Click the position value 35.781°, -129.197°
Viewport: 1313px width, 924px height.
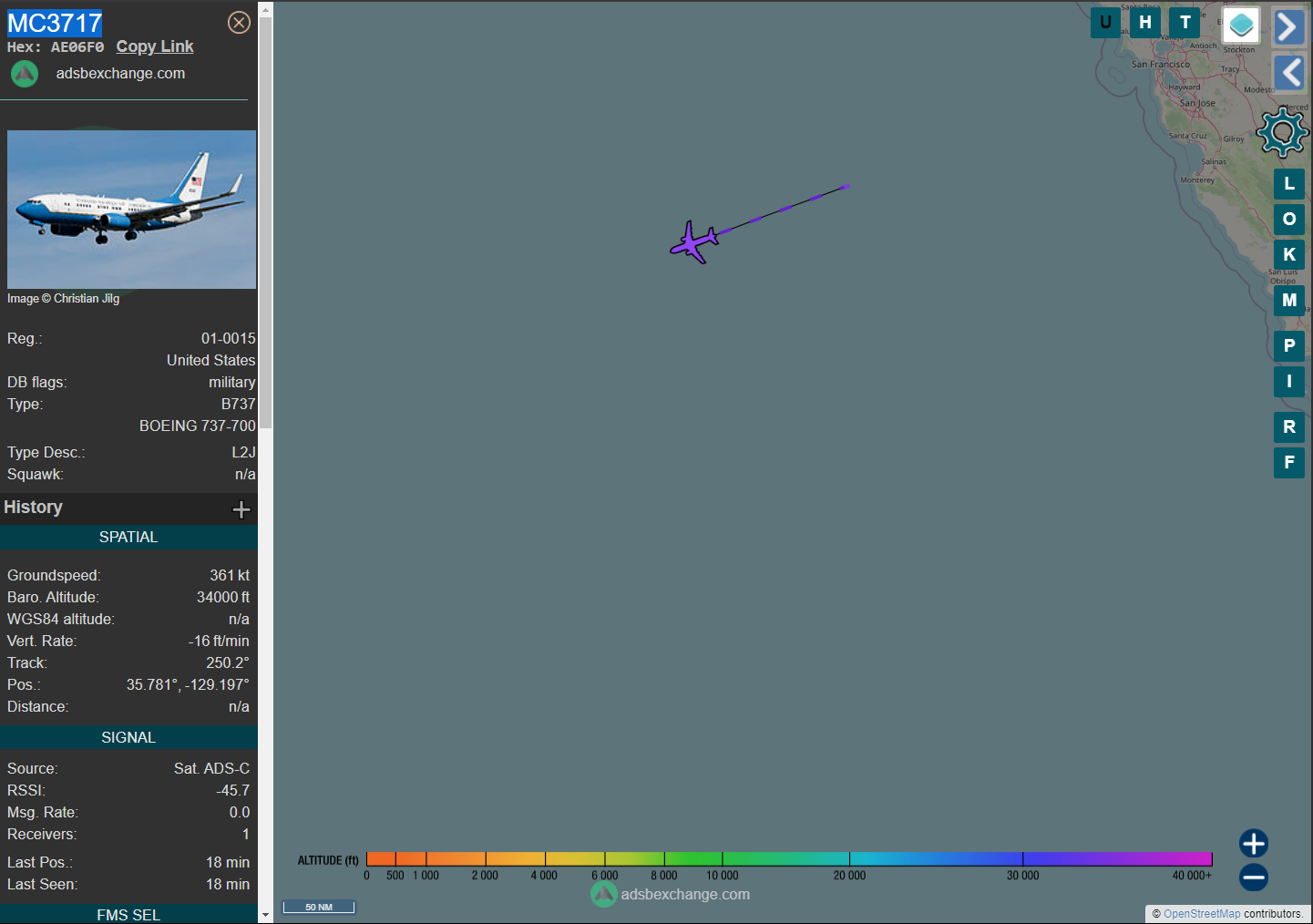[x=188, y=685]
